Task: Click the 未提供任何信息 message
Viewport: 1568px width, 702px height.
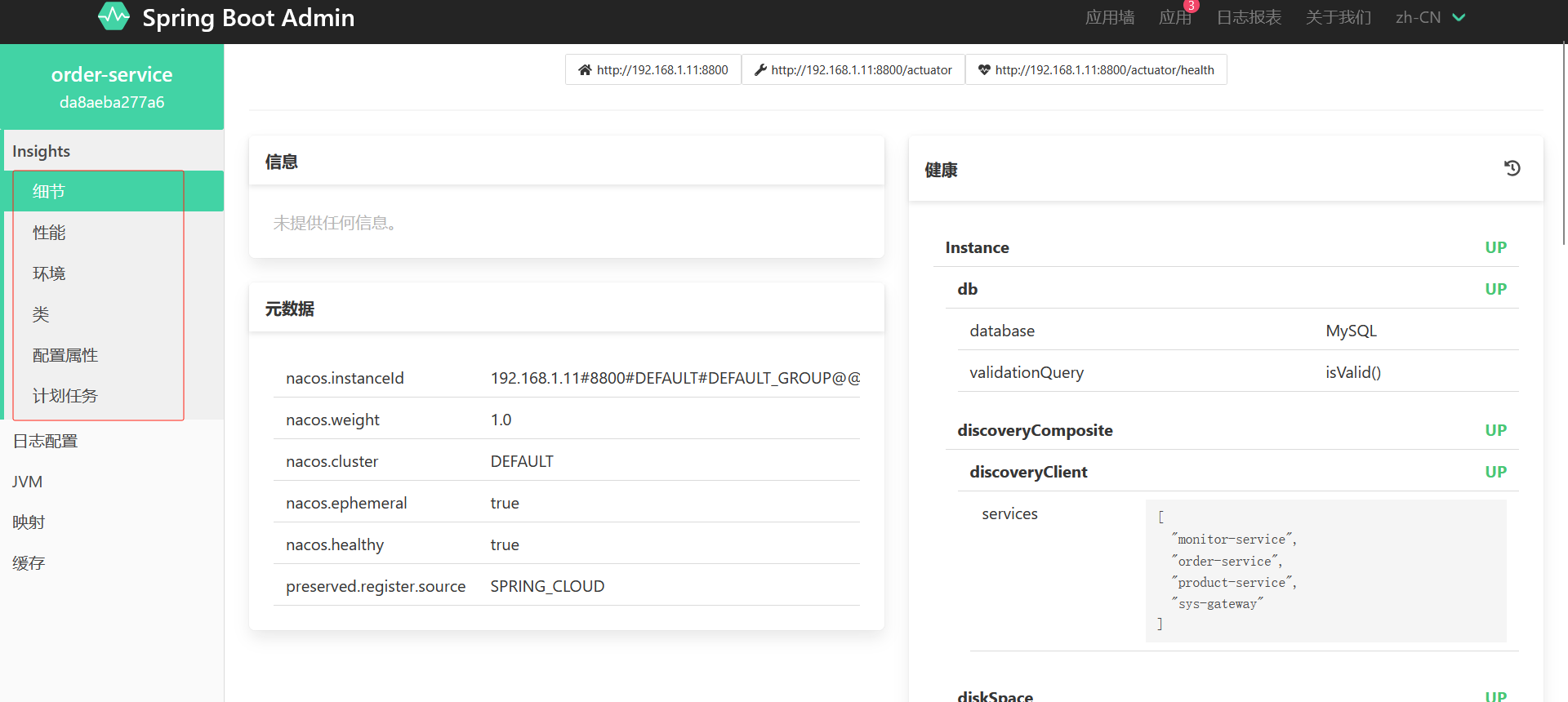Action: pyautogui.click(x=337, y=223)
